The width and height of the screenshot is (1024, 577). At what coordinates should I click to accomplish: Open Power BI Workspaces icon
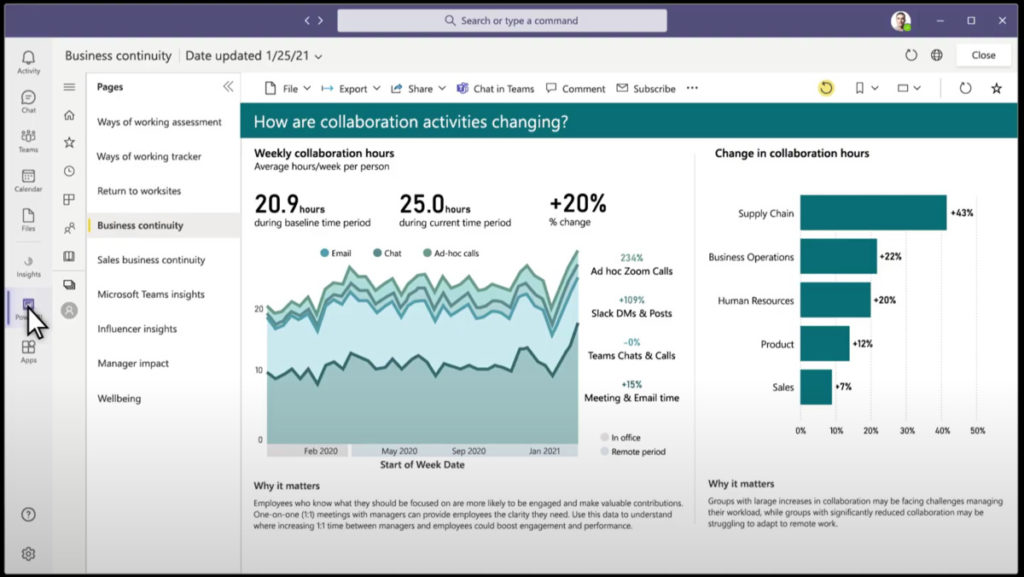[x=69, y=285]
